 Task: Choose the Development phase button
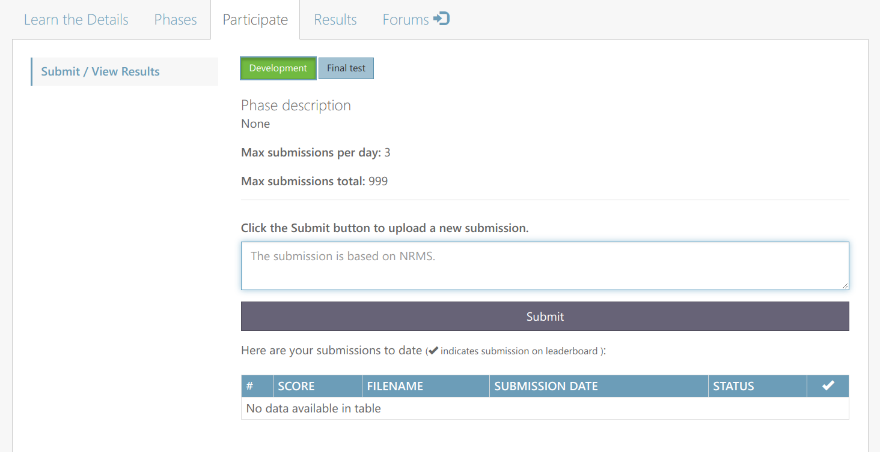278,68
